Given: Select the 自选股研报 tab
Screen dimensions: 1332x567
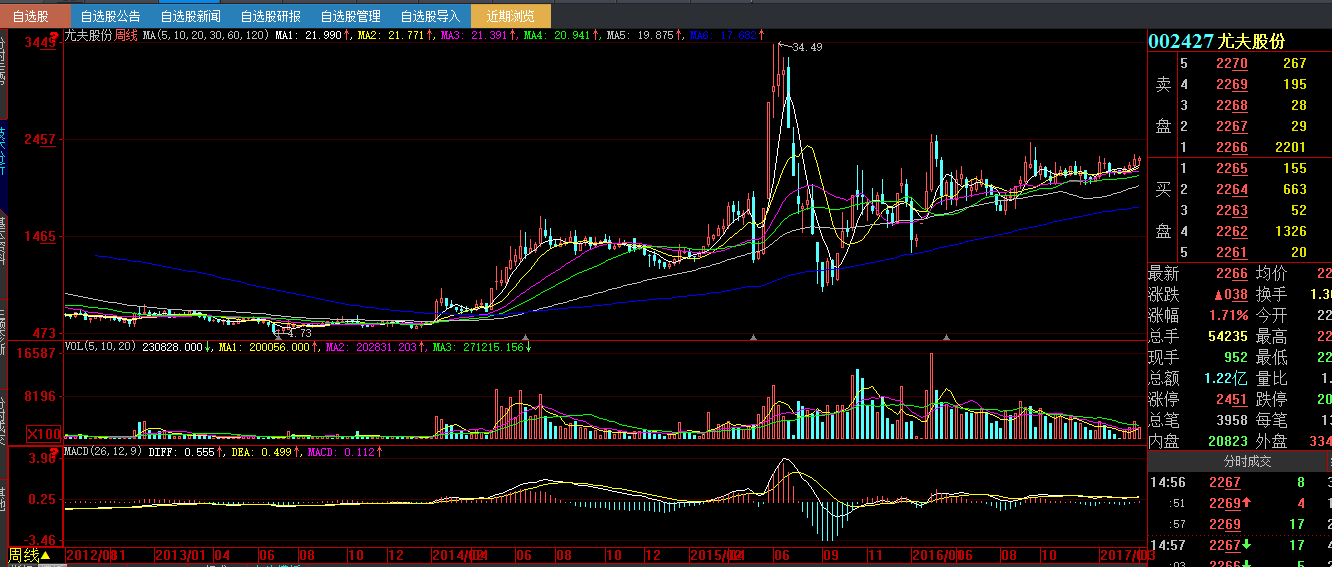Looking at the screenshot, I should [270, 16].
